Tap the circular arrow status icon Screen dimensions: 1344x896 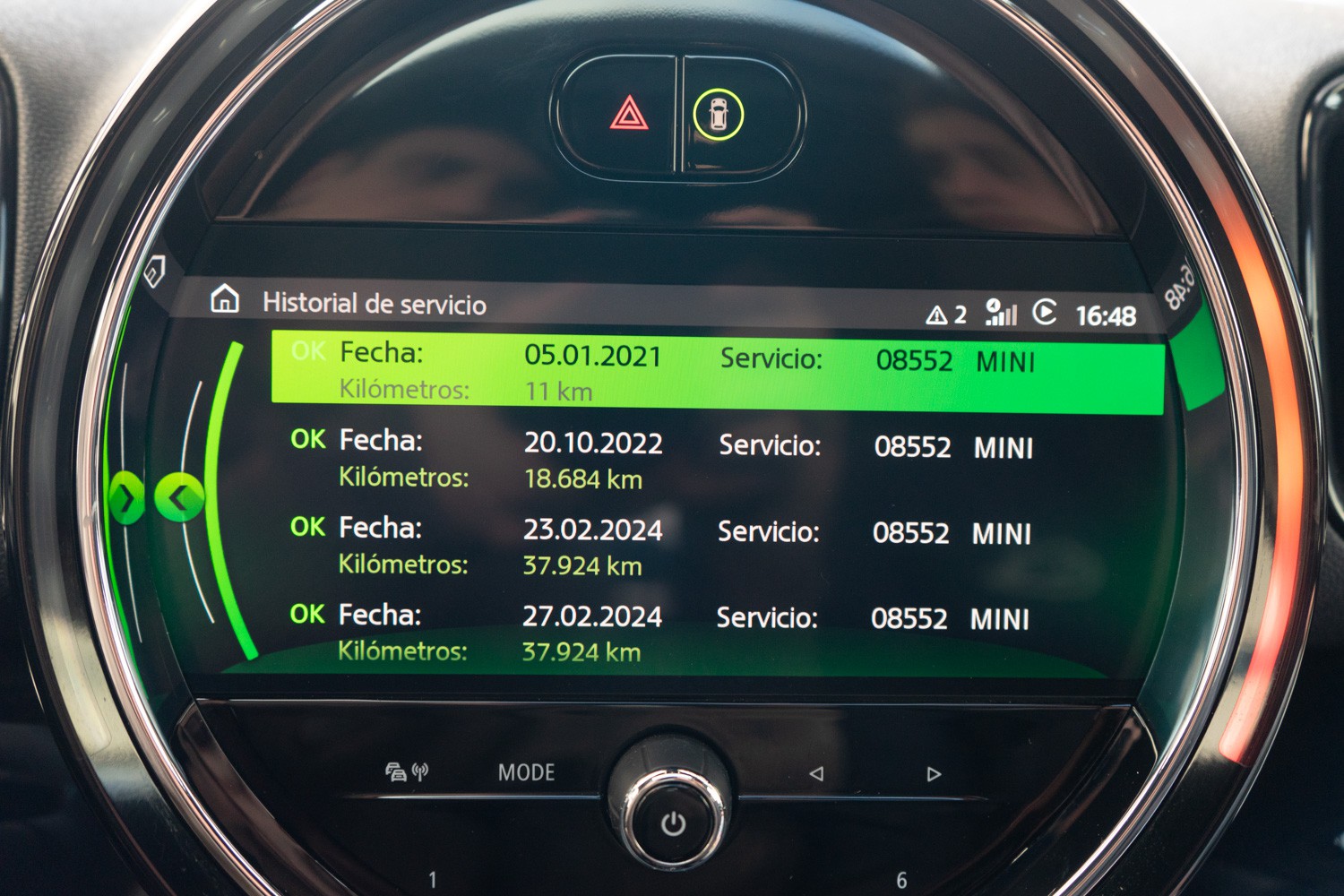(x=1045, y=313)
